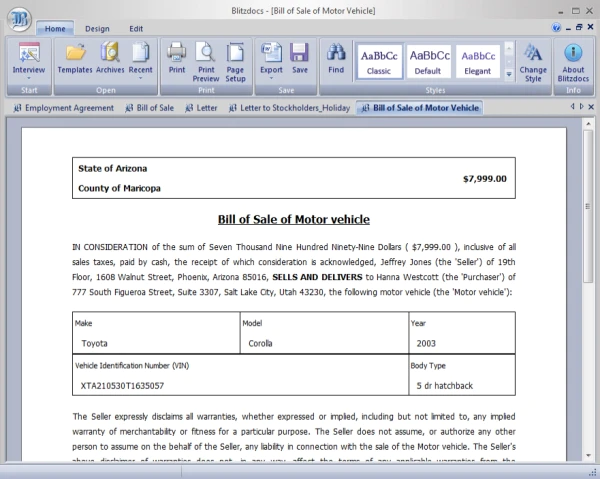
Task: Click the VIN value 'XTA210530T1635057'
Action: click(122, 386)
